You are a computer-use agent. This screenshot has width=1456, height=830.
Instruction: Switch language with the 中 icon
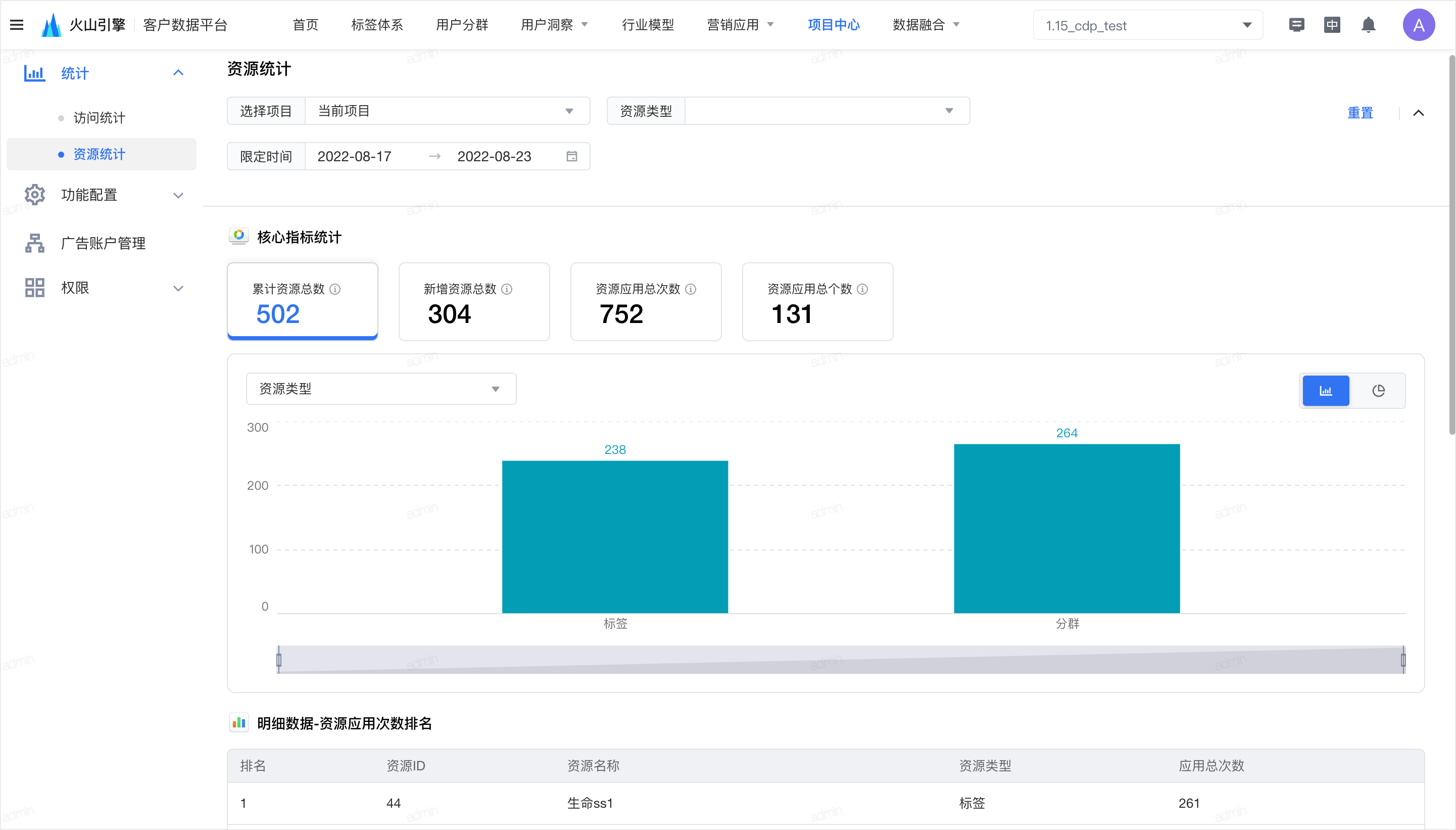(x=1332, y=24)
